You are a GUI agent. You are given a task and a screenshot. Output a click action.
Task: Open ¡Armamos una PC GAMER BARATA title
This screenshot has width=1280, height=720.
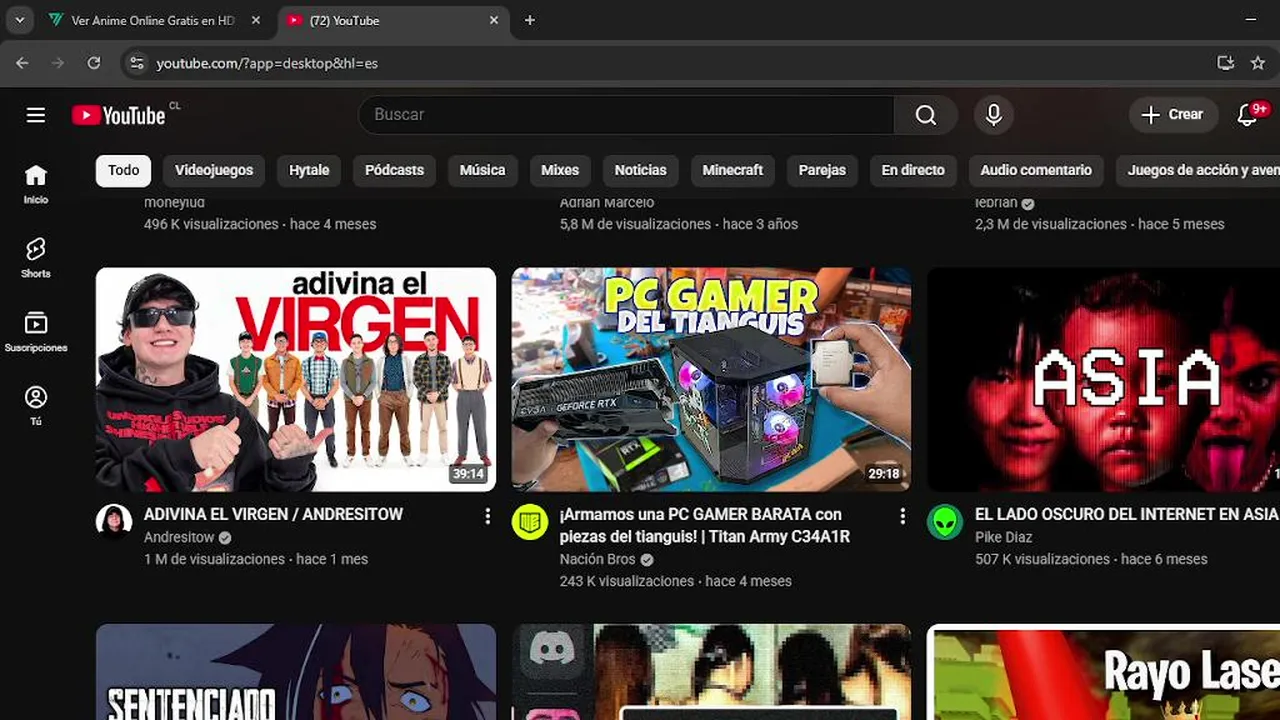point(705,525)
